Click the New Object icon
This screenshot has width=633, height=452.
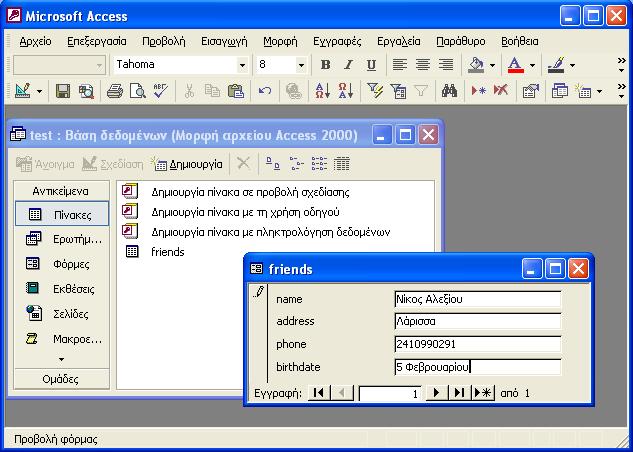(583, 91)
